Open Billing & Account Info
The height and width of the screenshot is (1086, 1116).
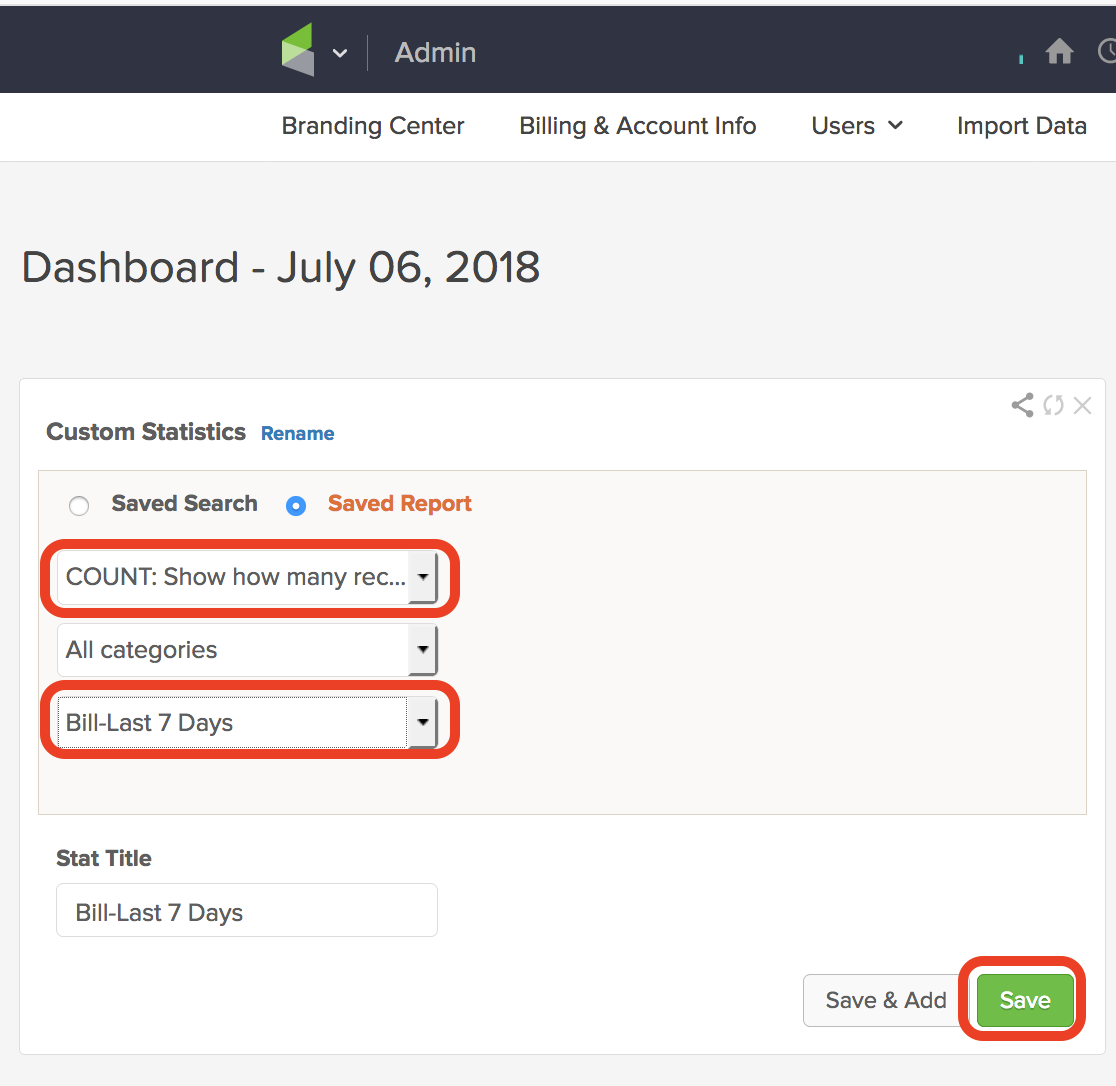point(637,126)
